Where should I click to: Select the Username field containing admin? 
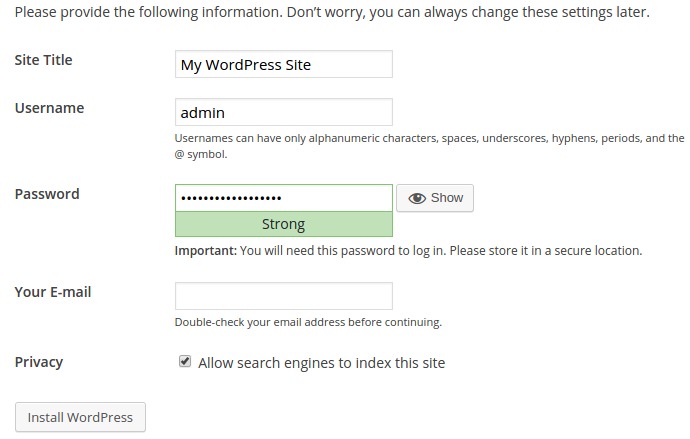coord(284,112)
